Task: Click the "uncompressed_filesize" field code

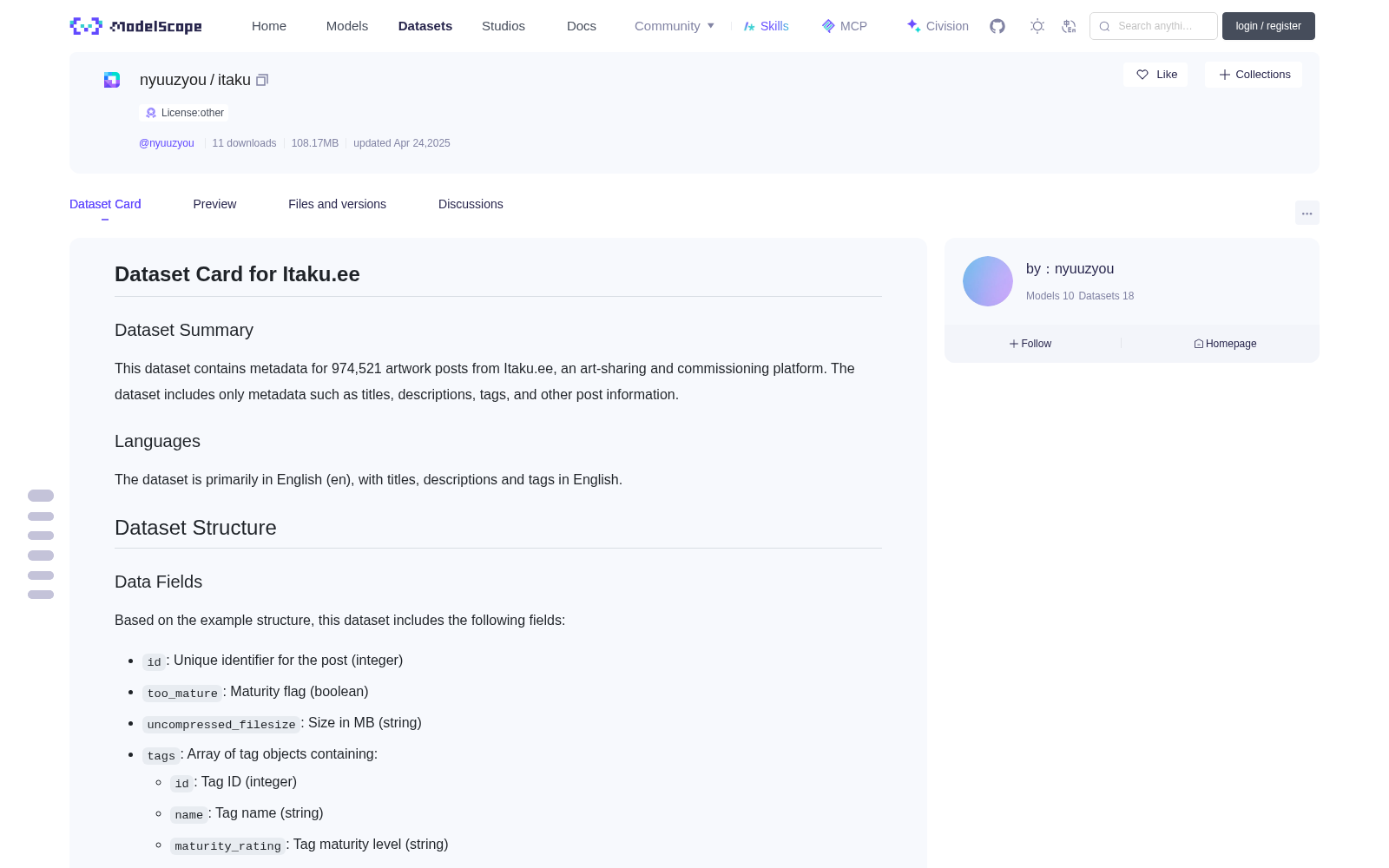Action: tap(221, 724)
